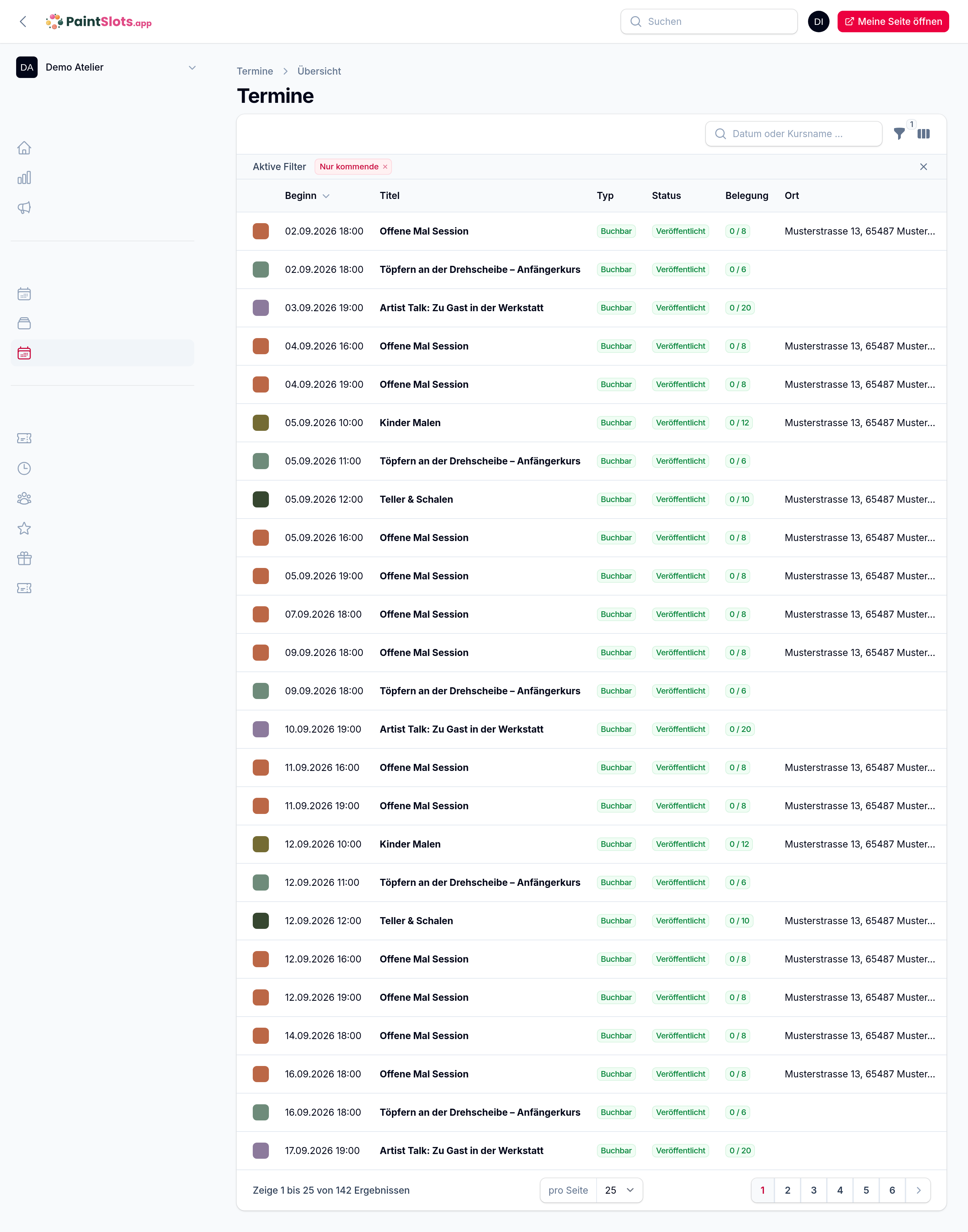Toggle table columns icon
This screenshot has height=1232, width=968.
tap(924, 134)
